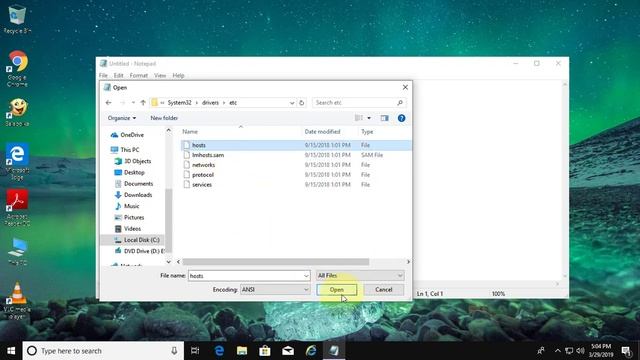Click the Cancel button in the dialog
Viewport: 640px width, 360px height.
coord(384,289)
